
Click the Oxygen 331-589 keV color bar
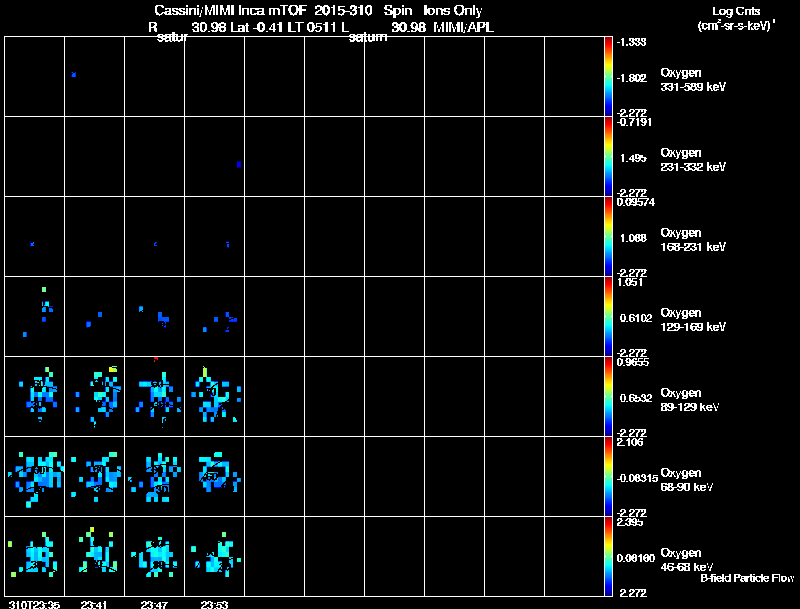click(x=608, y=76)
